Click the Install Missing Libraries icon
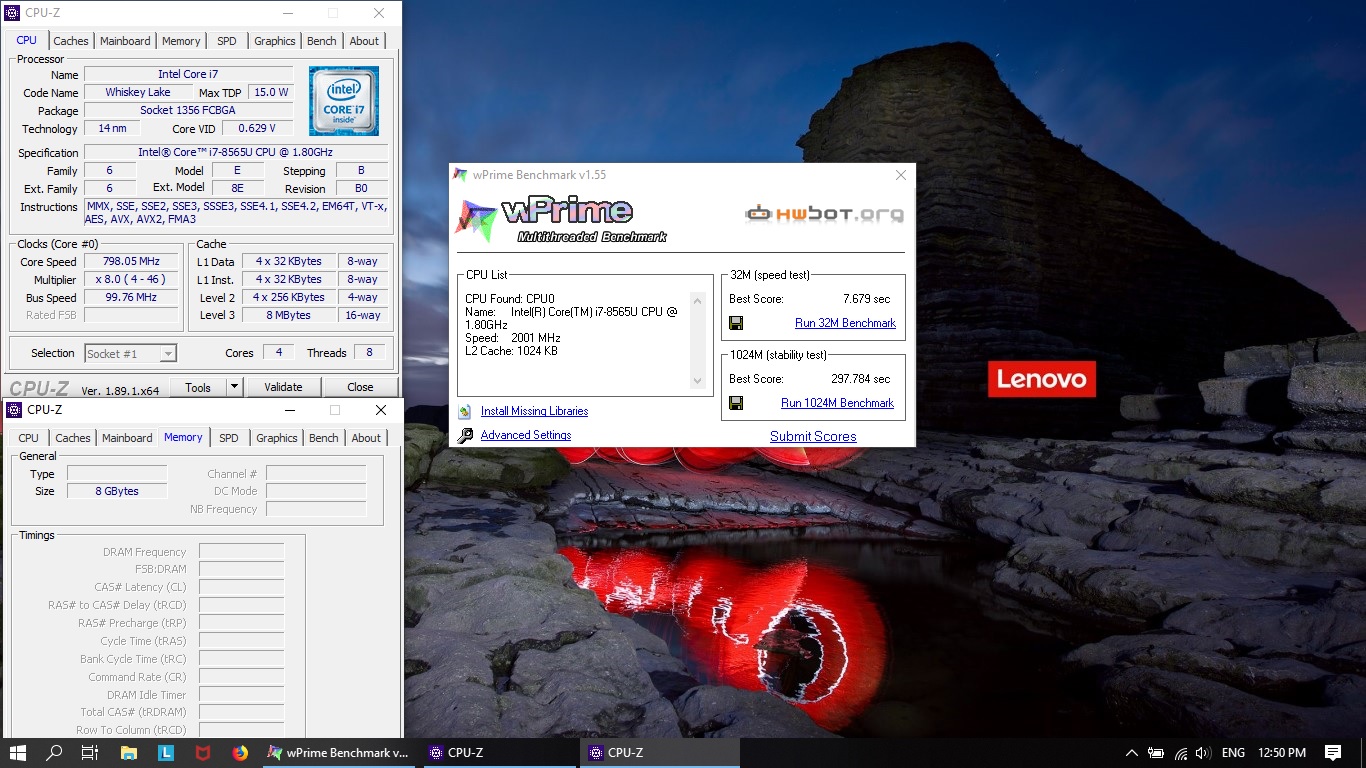This screenshot has width=1366, height=768. coord(465,411)
